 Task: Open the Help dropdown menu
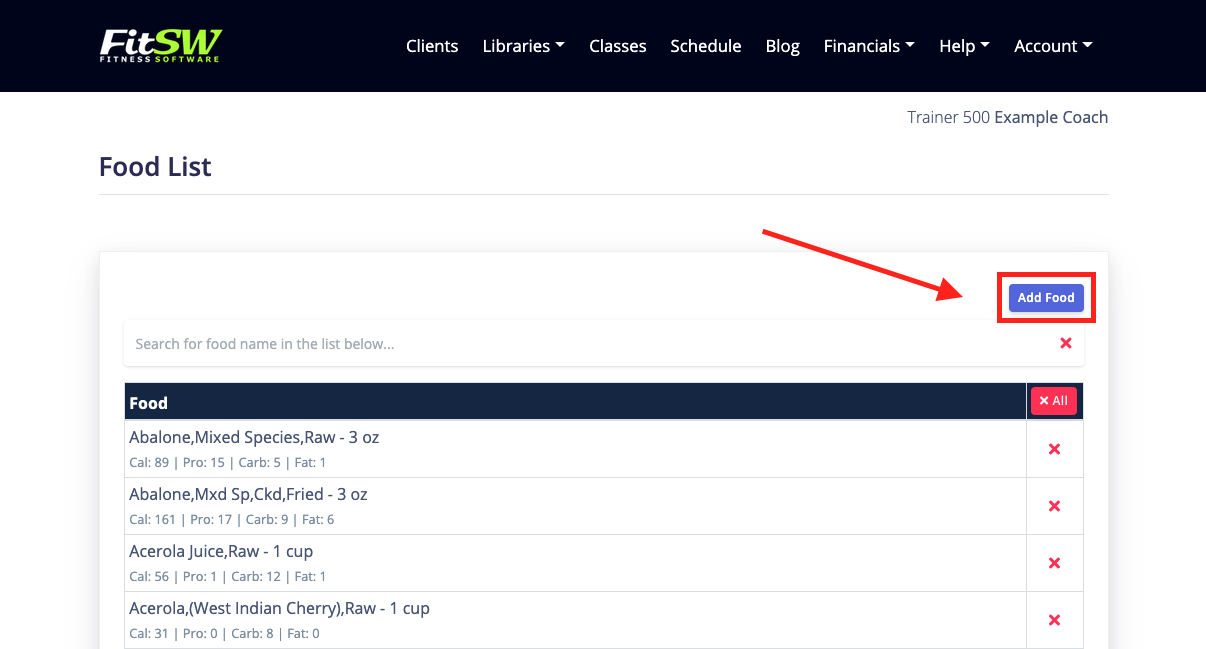pyautogui.click(x=963, y=45)
